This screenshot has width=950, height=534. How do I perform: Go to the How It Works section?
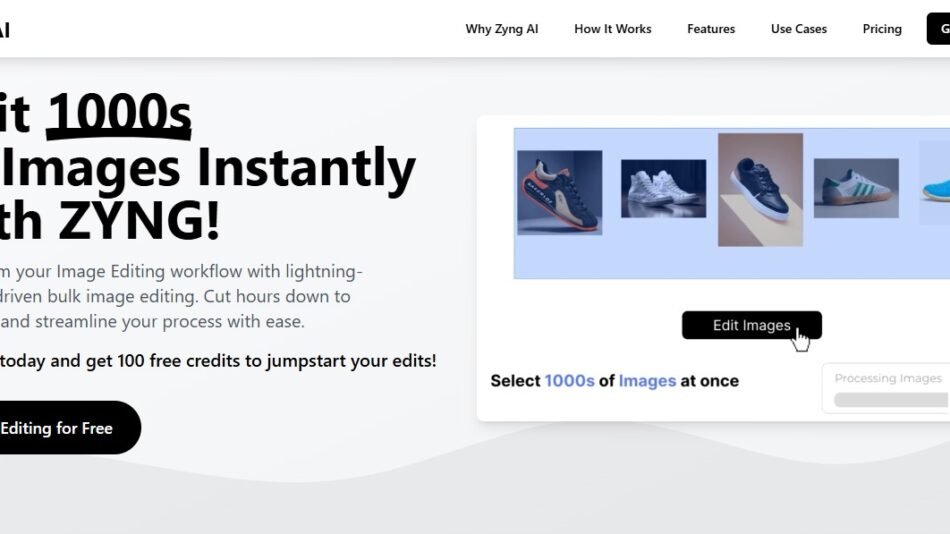tap(612, 29)
